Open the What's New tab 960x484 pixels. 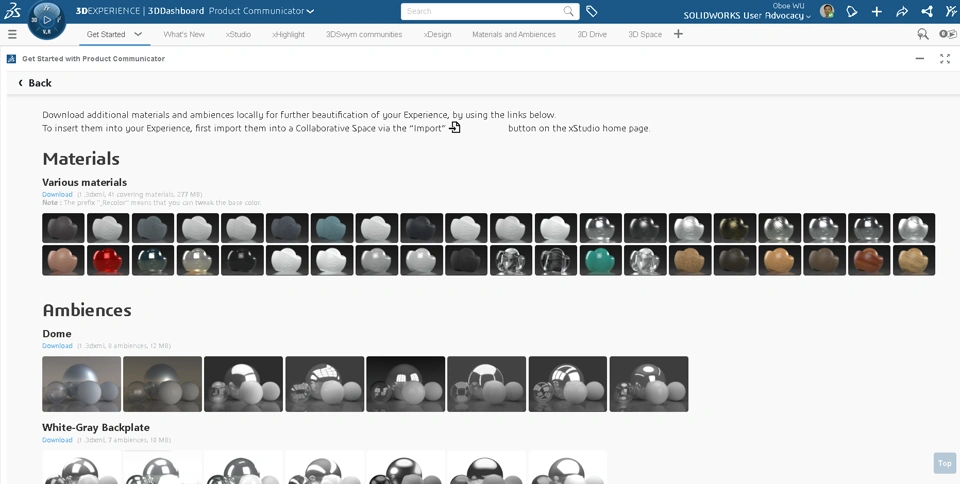click(x=184, y=34)
